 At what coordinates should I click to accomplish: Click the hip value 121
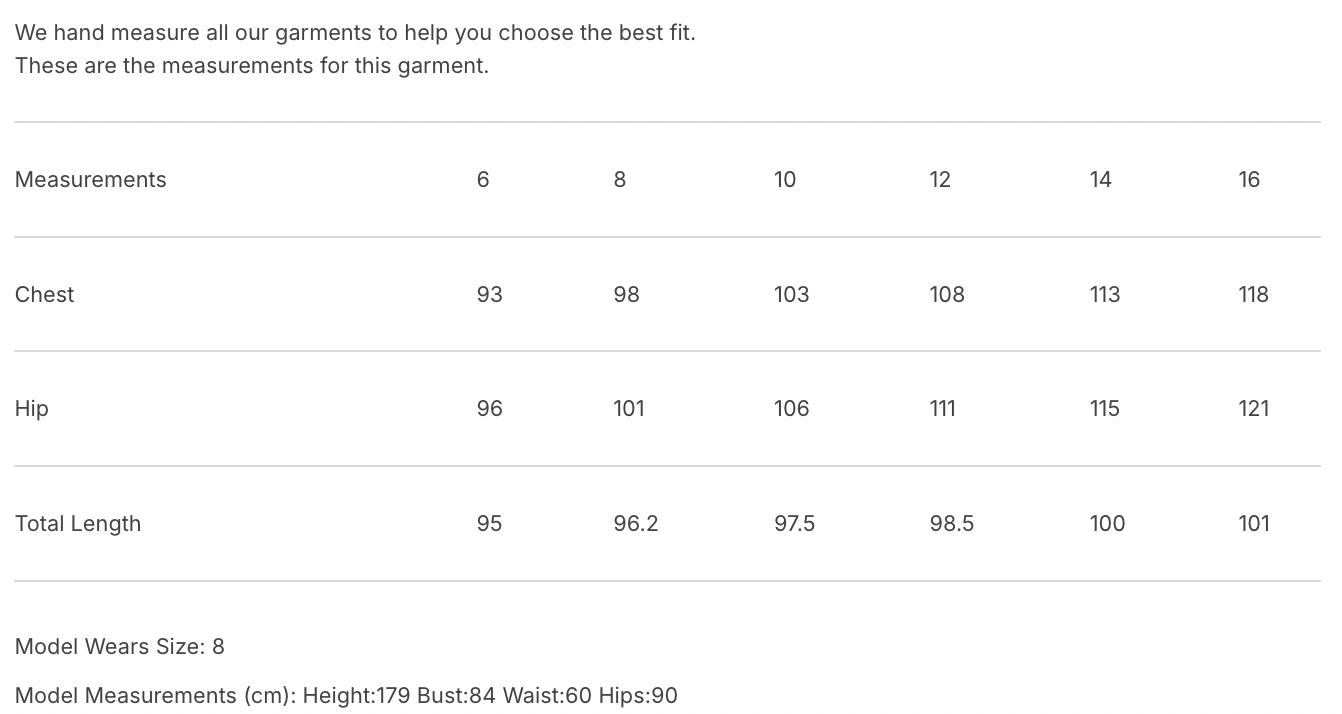(1253, 408)
